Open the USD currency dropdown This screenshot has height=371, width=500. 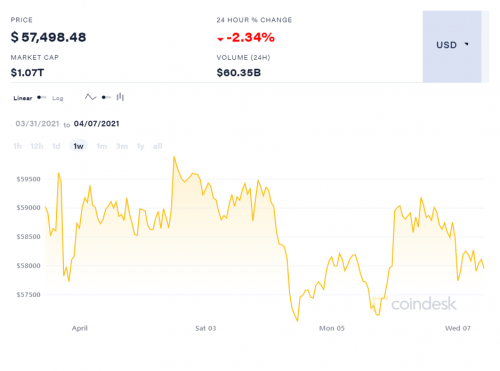(452, 46)
